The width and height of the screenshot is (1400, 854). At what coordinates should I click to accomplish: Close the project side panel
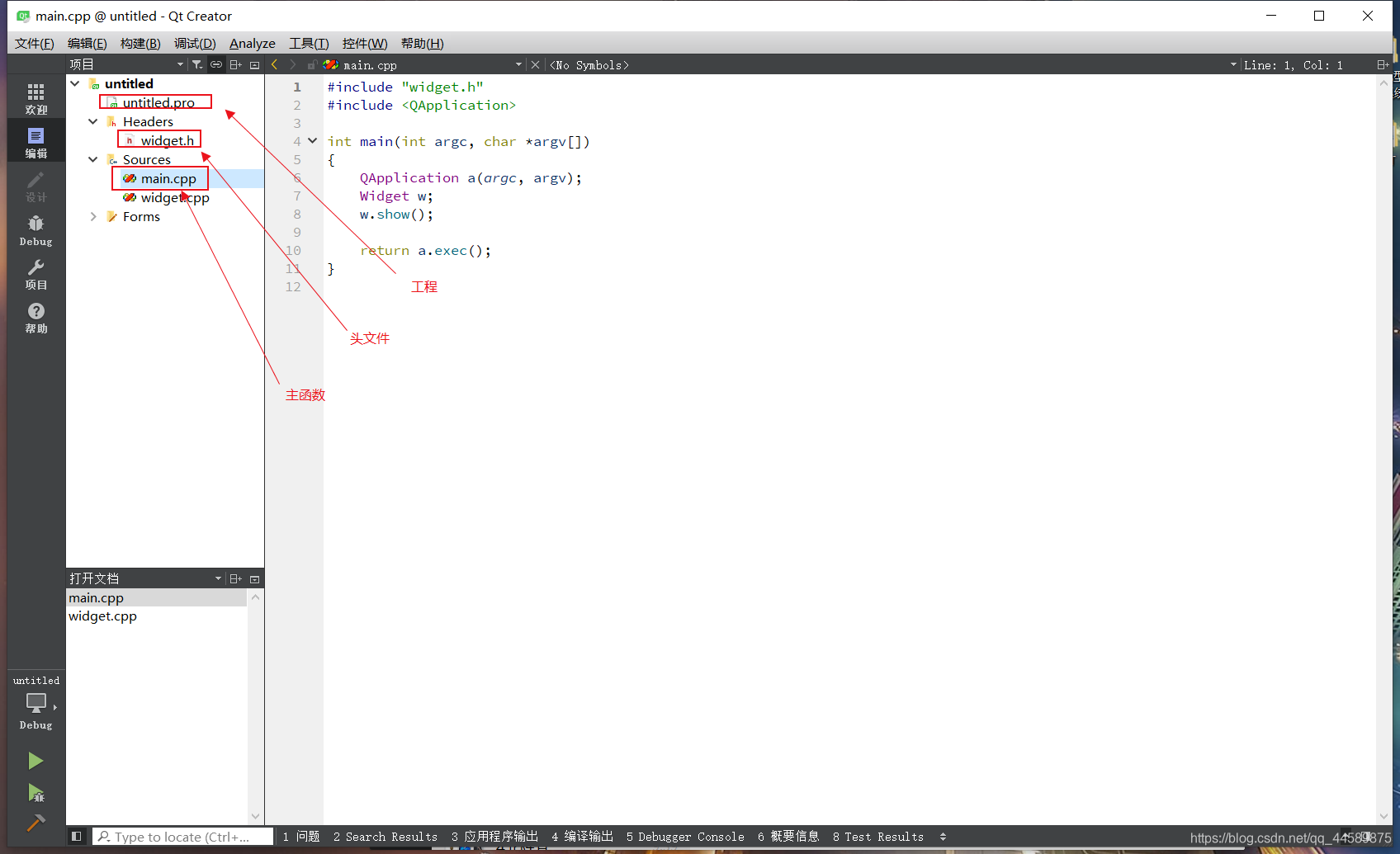coord(254,64)
